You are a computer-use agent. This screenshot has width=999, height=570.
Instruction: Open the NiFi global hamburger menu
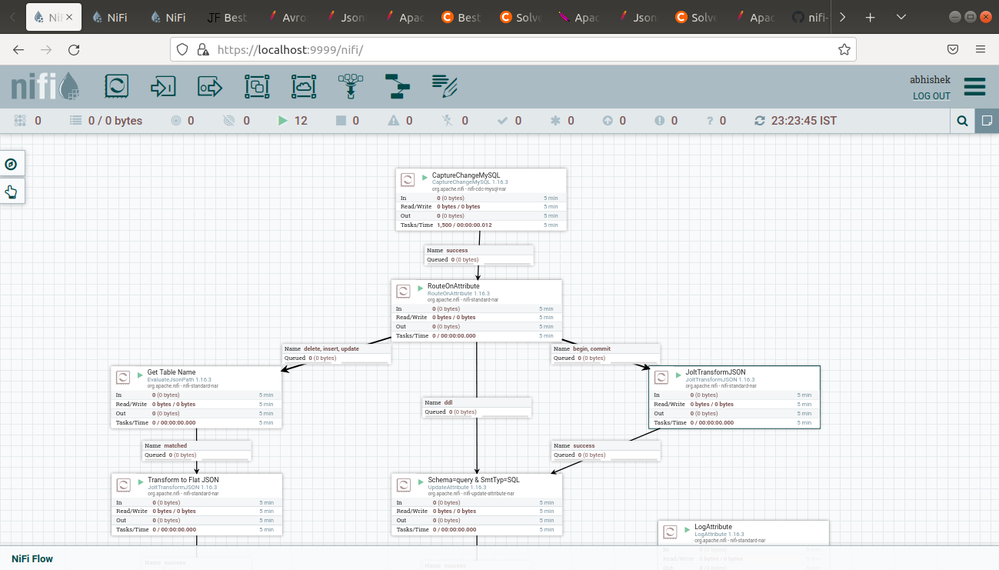click(974, 87)
